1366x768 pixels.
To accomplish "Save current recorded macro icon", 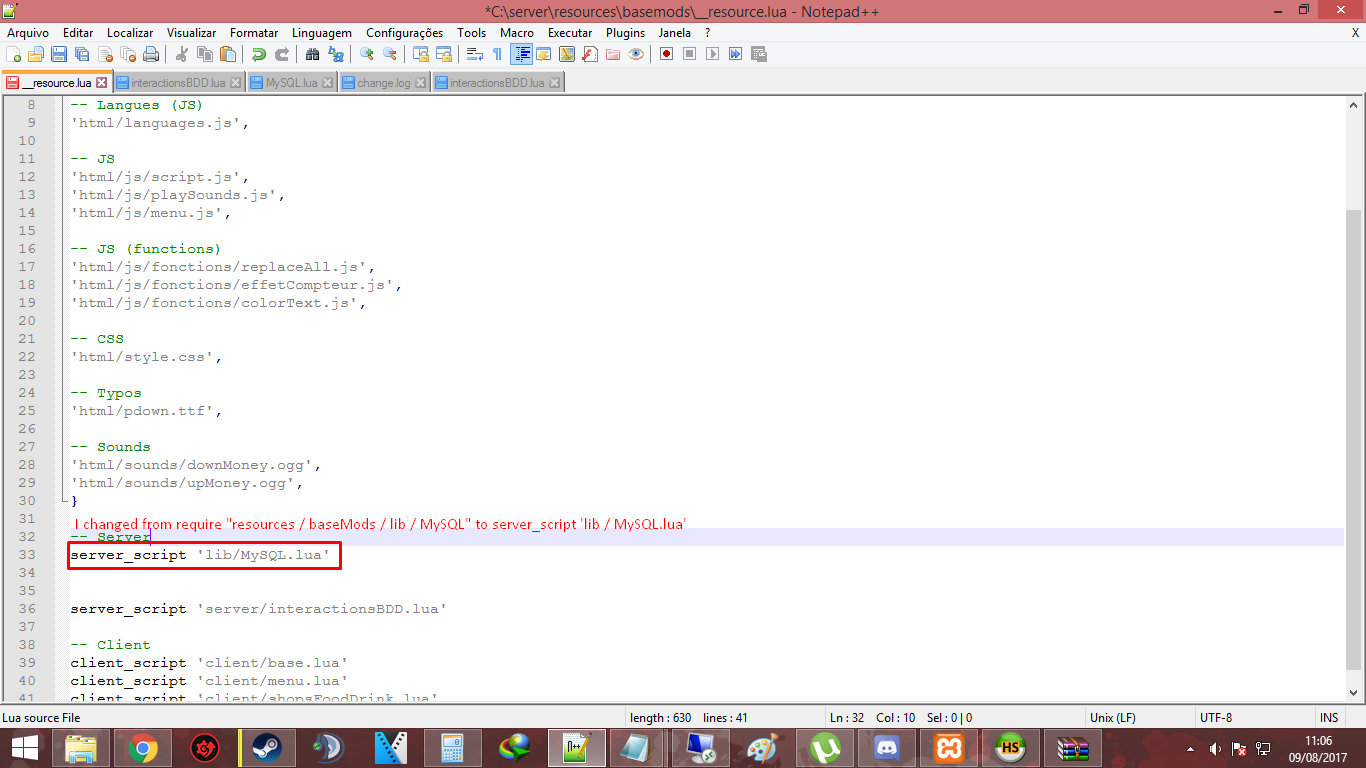I will [x=758, y=54].
